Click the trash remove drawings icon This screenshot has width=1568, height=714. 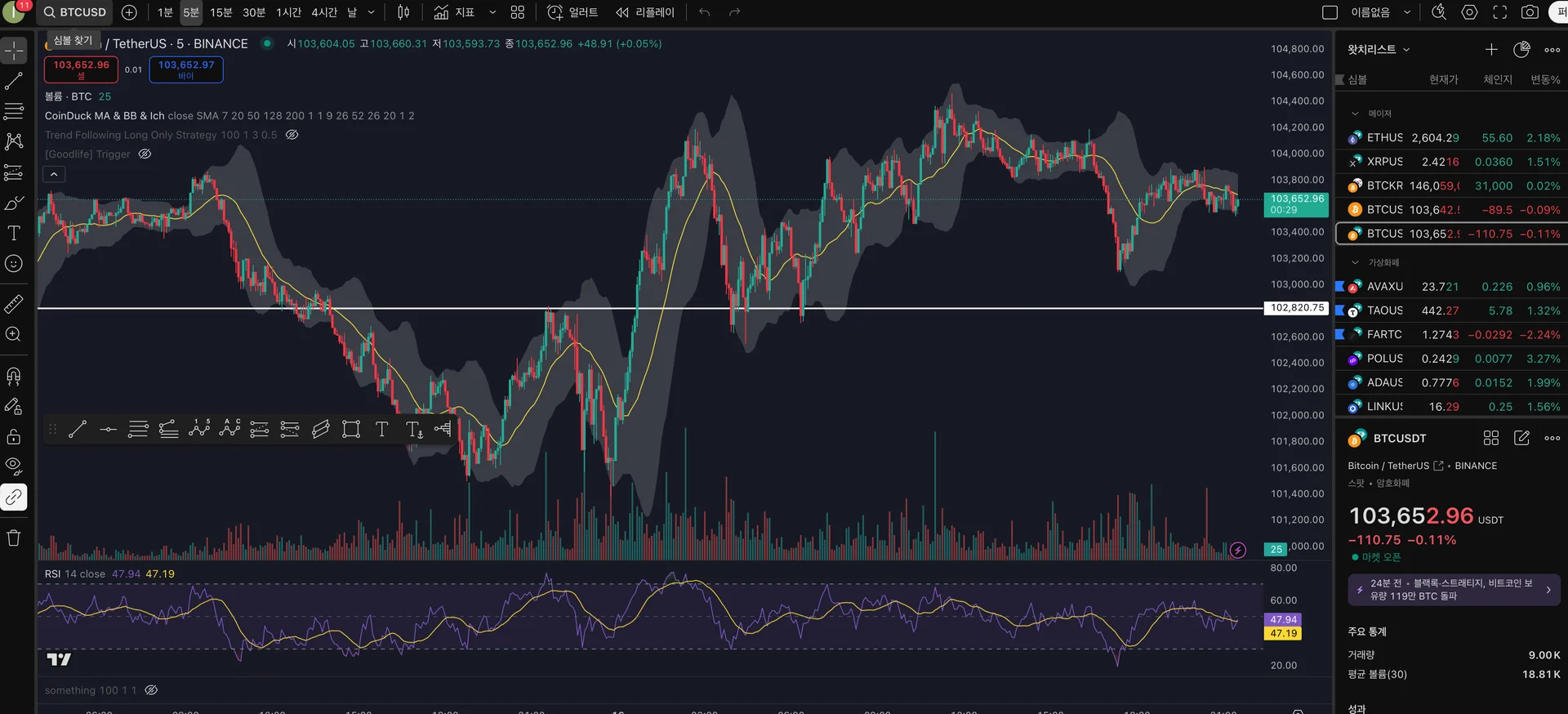pos(14,538)
